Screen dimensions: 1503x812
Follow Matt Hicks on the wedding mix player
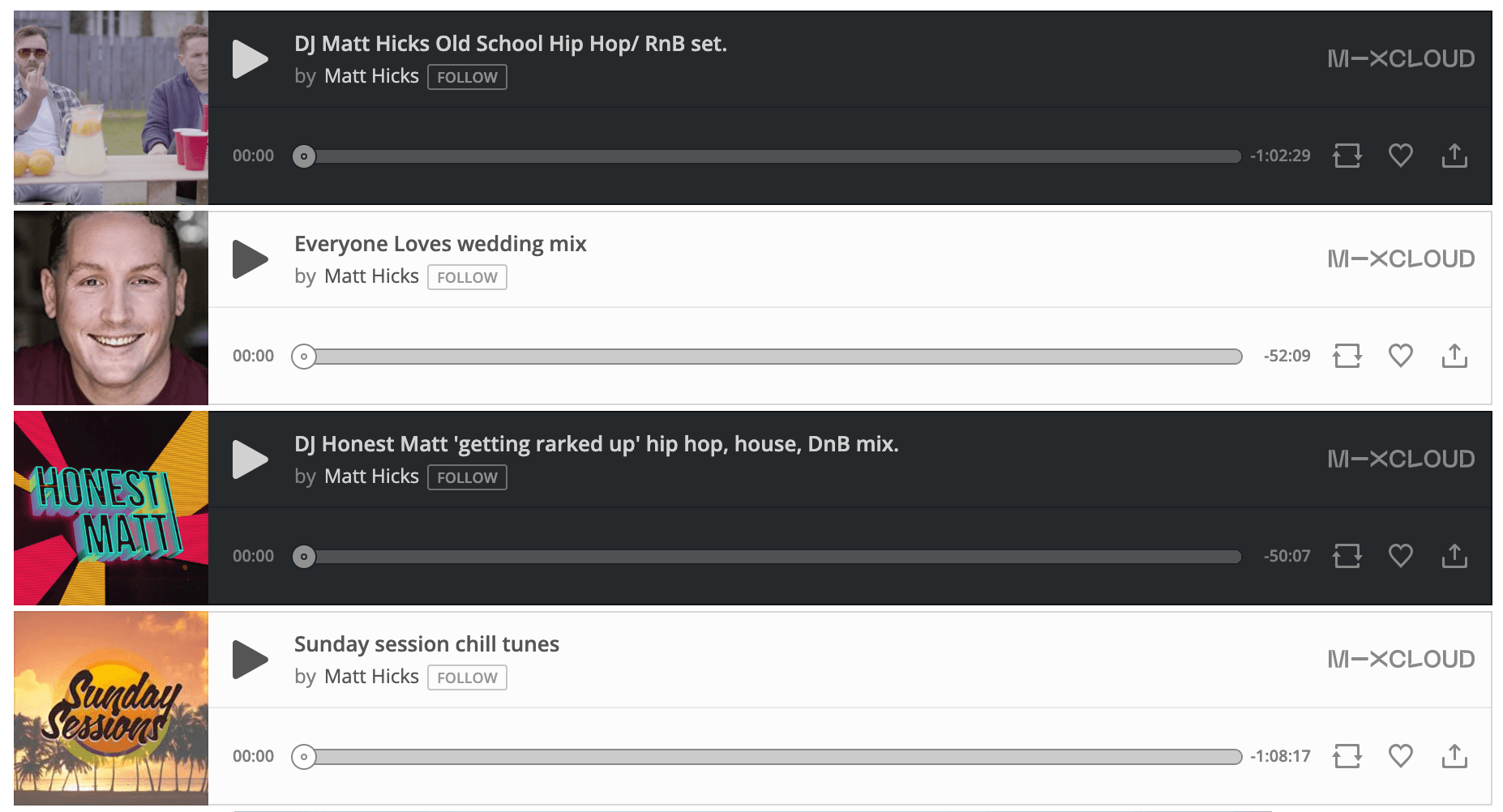click(467, 277)
